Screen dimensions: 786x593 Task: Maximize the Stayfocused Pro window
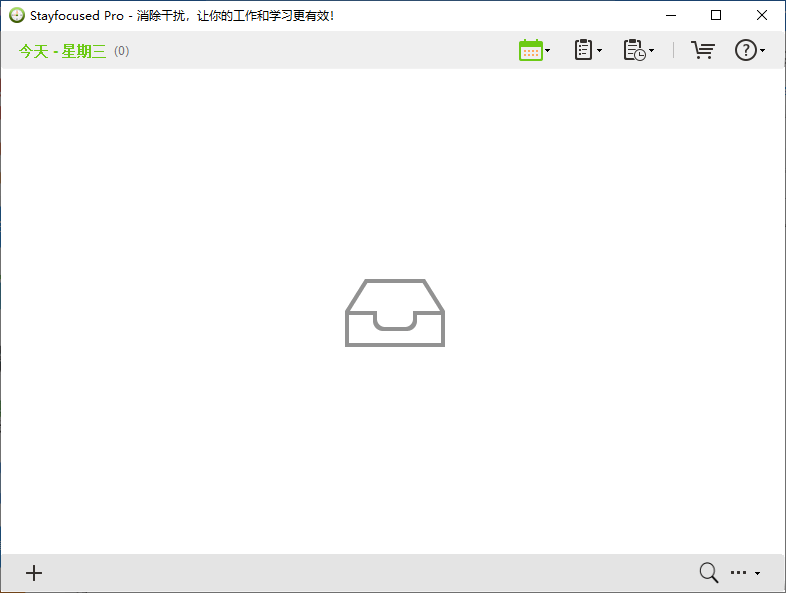click(x=716, y=16)
